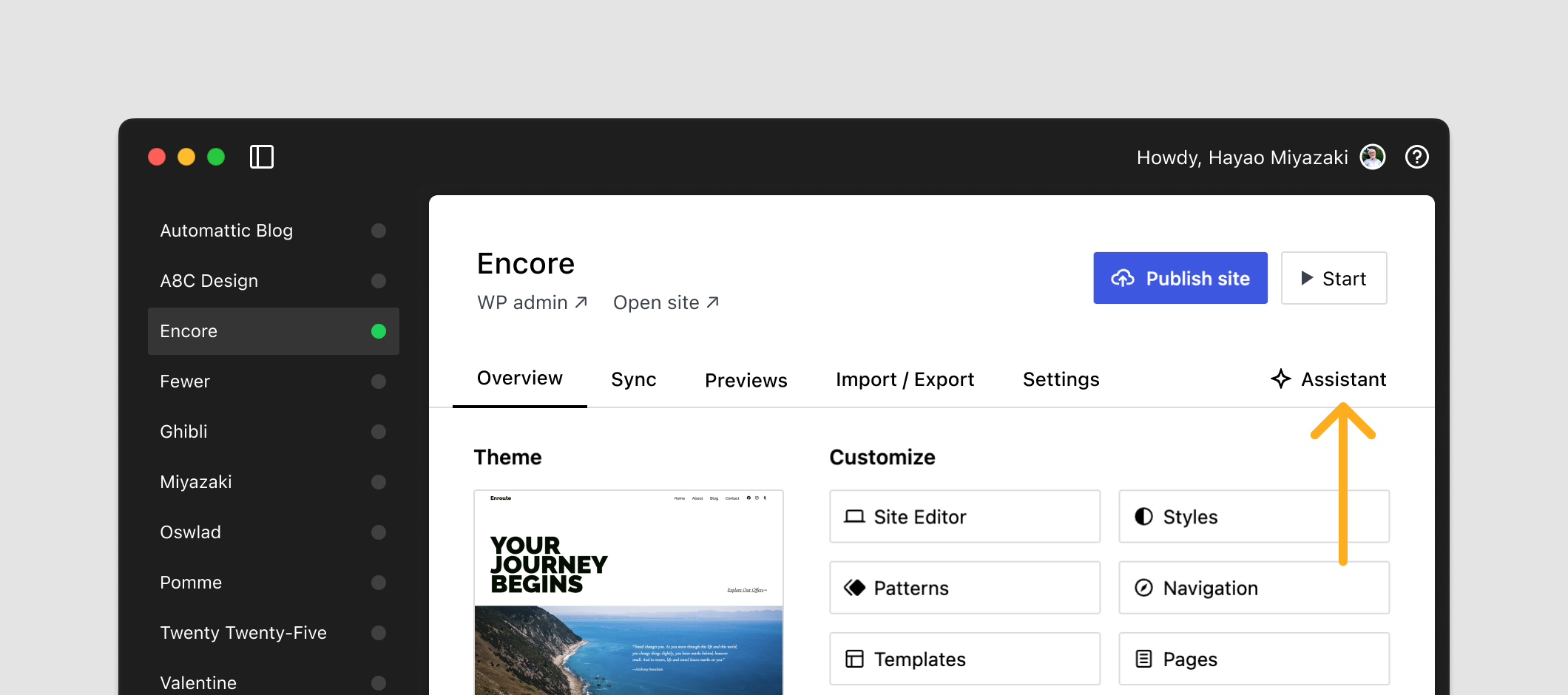Open the Navigation customizer
The height and width of the screenshot is (695, 1568).
point(1143,587)
